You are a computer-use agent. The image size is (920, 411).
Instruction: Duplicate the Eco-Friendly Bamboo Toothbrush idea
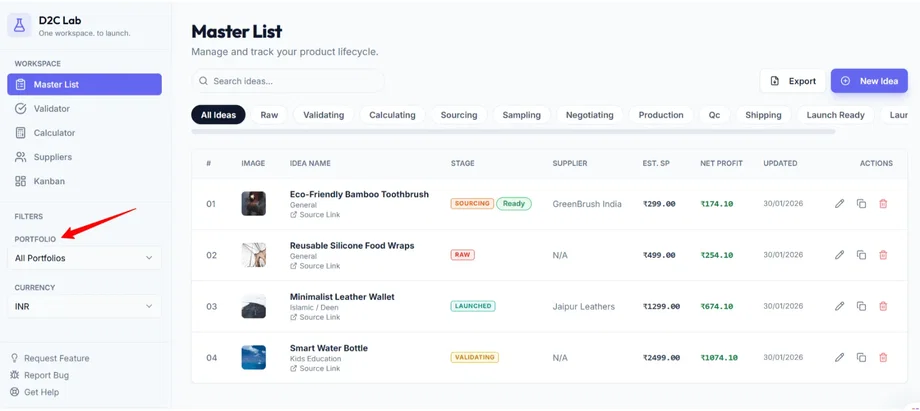click(x=861, y=204)
